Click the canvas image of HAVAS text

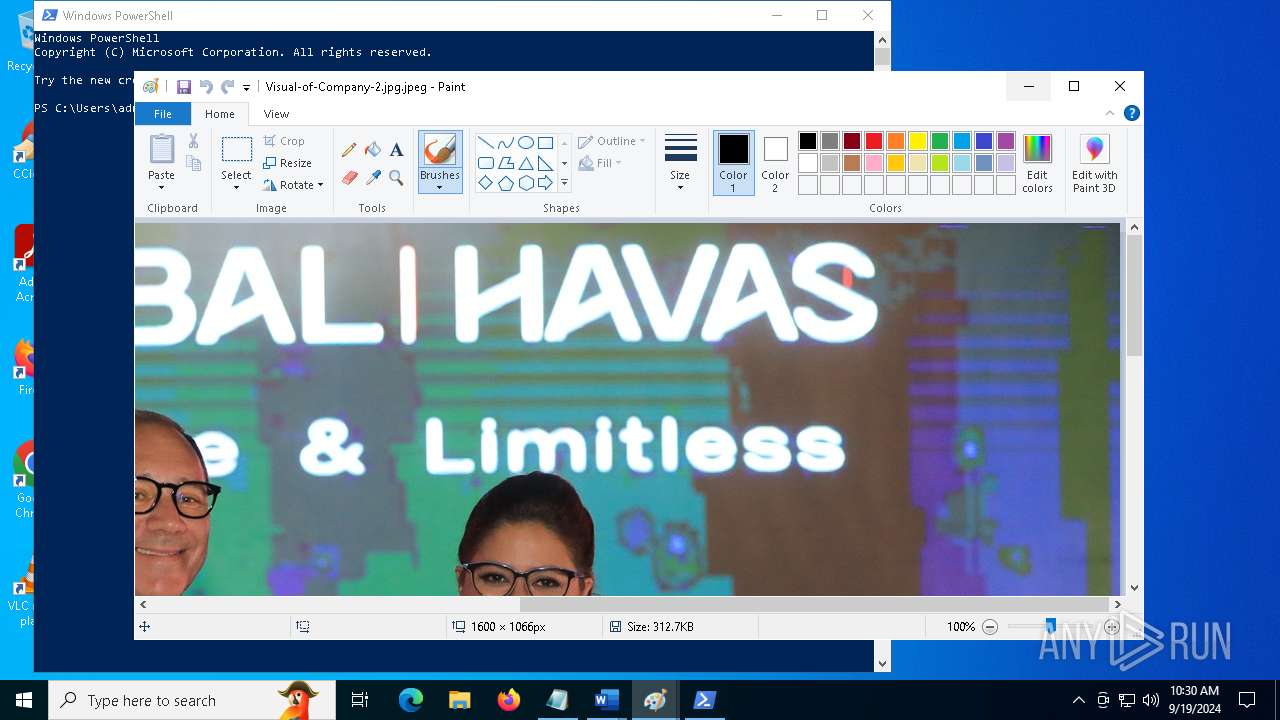[x=667, y=293]
